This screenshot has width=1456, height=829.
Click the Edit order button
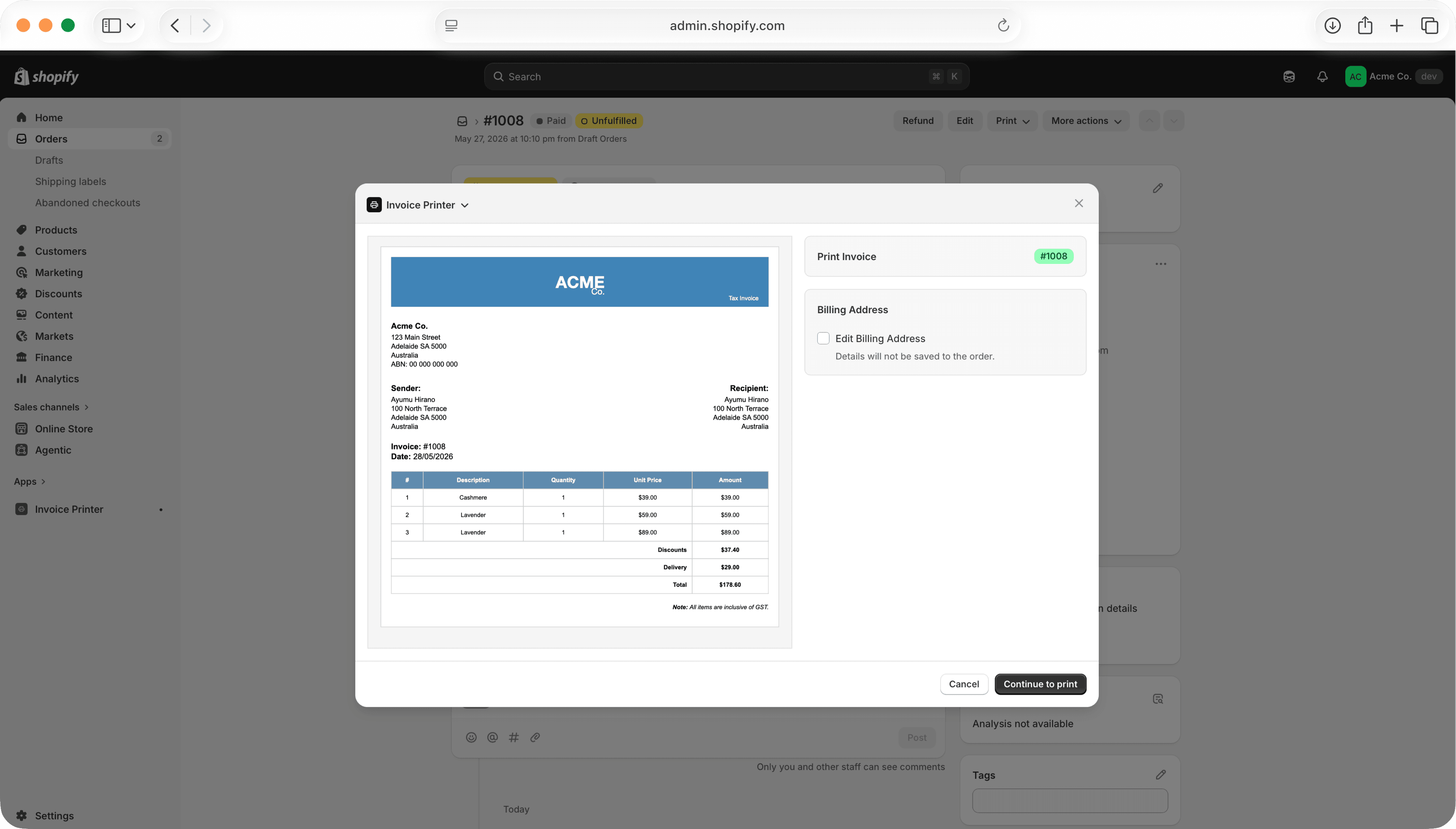[x=964, y=121]
